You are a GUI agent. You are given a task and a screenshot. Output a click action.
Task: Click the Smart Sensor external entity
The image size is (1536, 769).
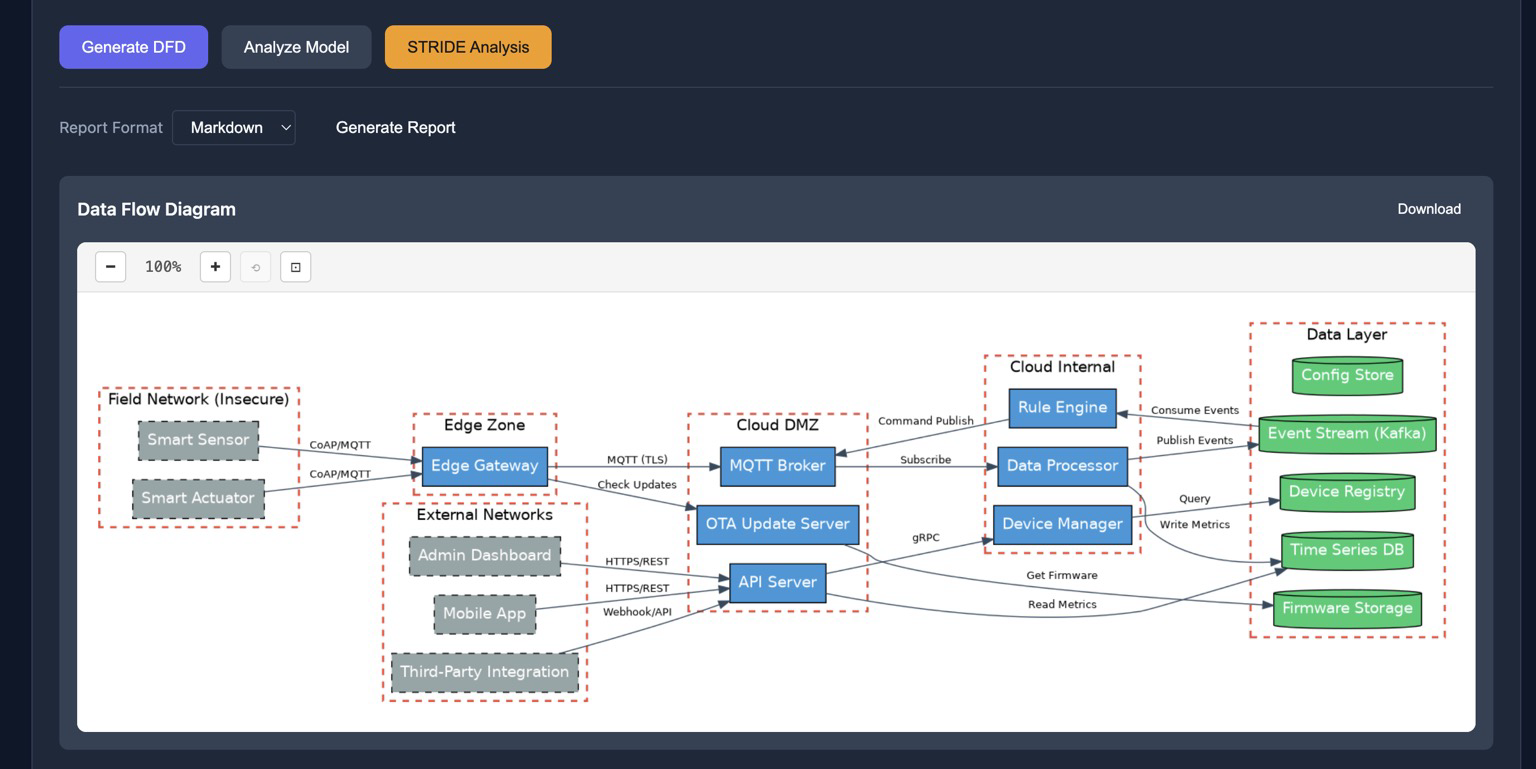(198, 440)
